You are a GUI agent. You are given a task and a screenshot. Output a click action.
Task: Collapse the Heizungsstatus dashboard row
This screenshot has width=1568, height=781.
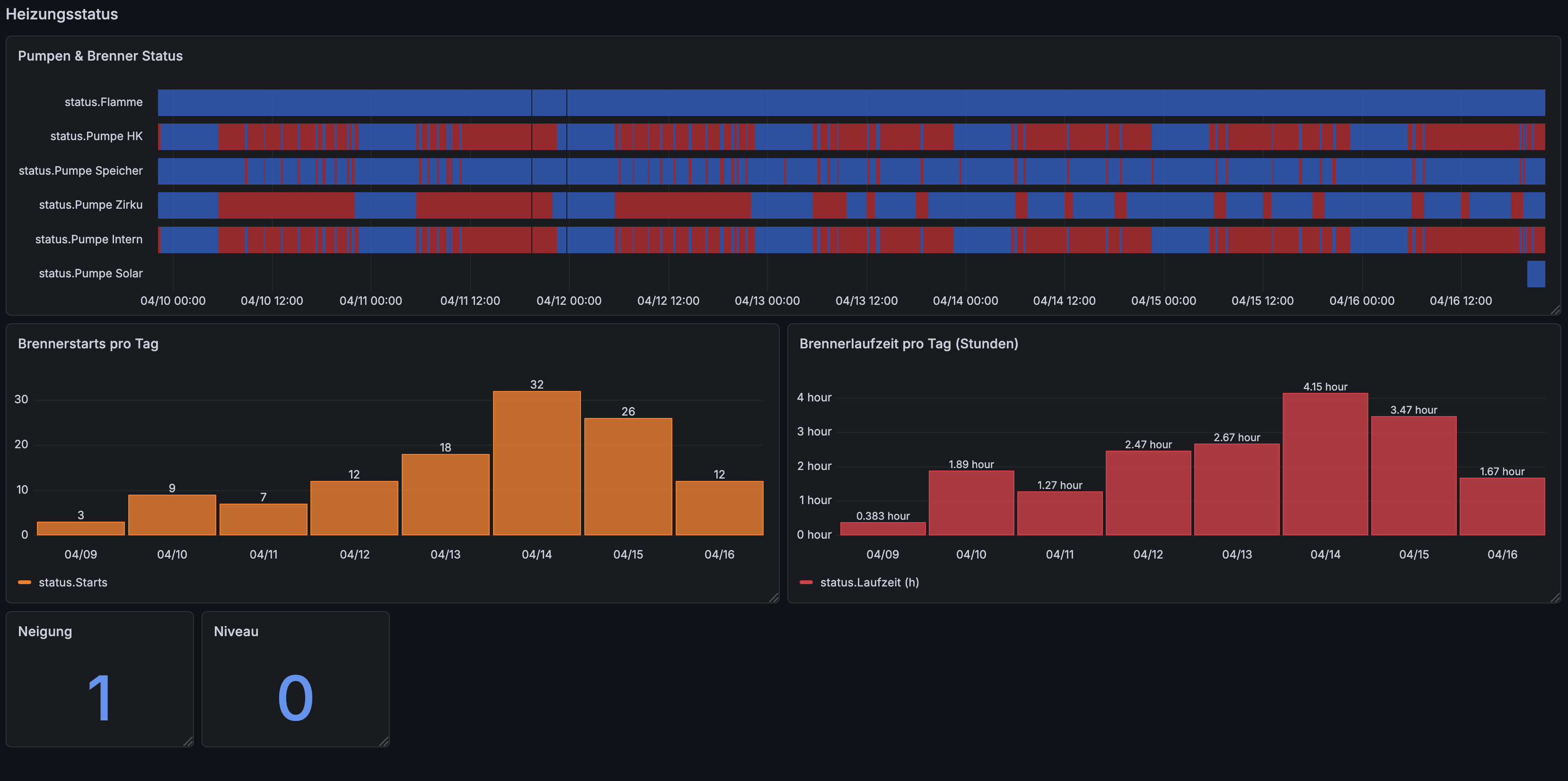62,14
